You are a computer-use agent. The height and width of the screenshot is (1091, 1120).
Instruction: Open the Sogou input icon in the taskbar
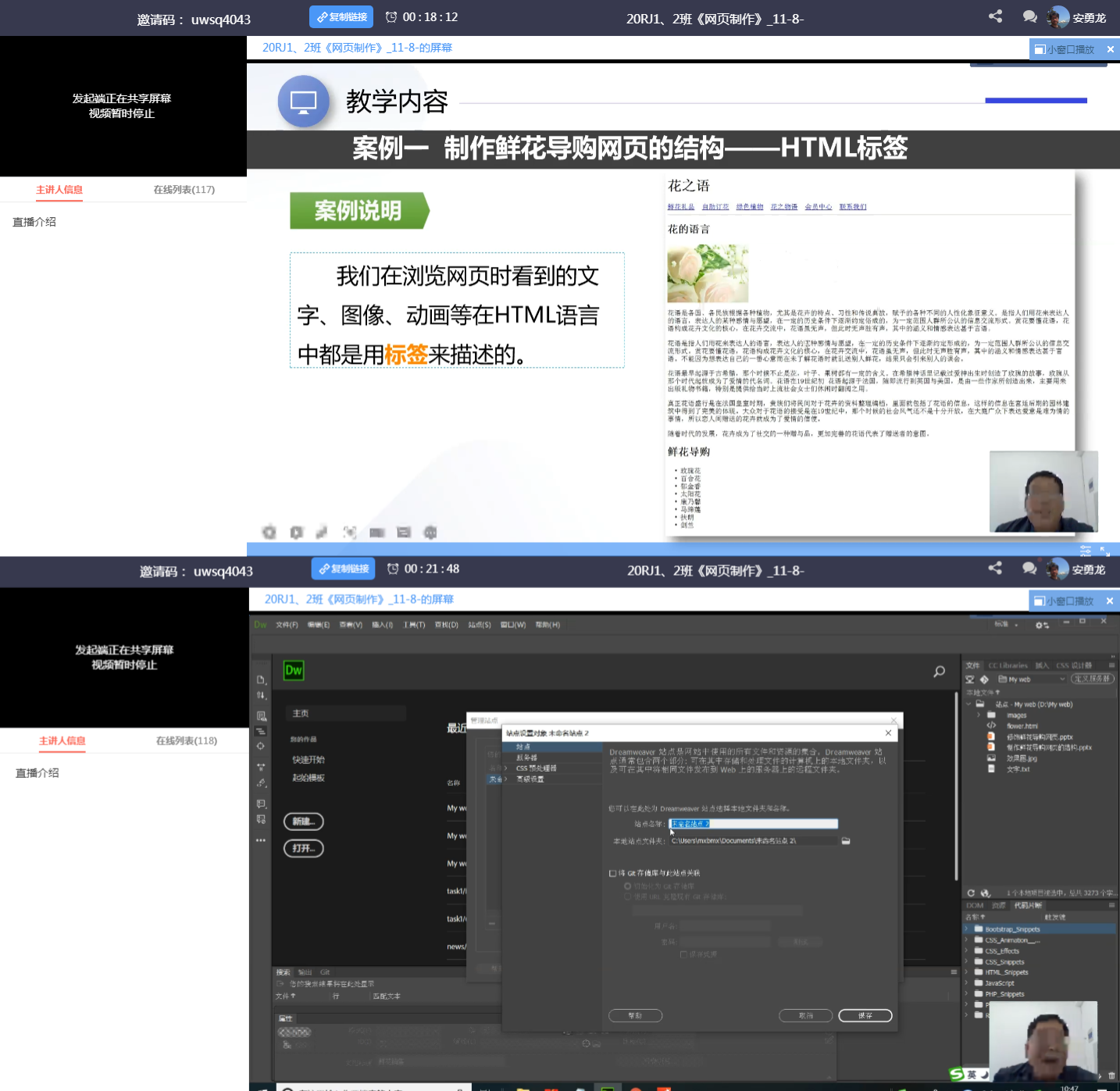point(954,1075)
